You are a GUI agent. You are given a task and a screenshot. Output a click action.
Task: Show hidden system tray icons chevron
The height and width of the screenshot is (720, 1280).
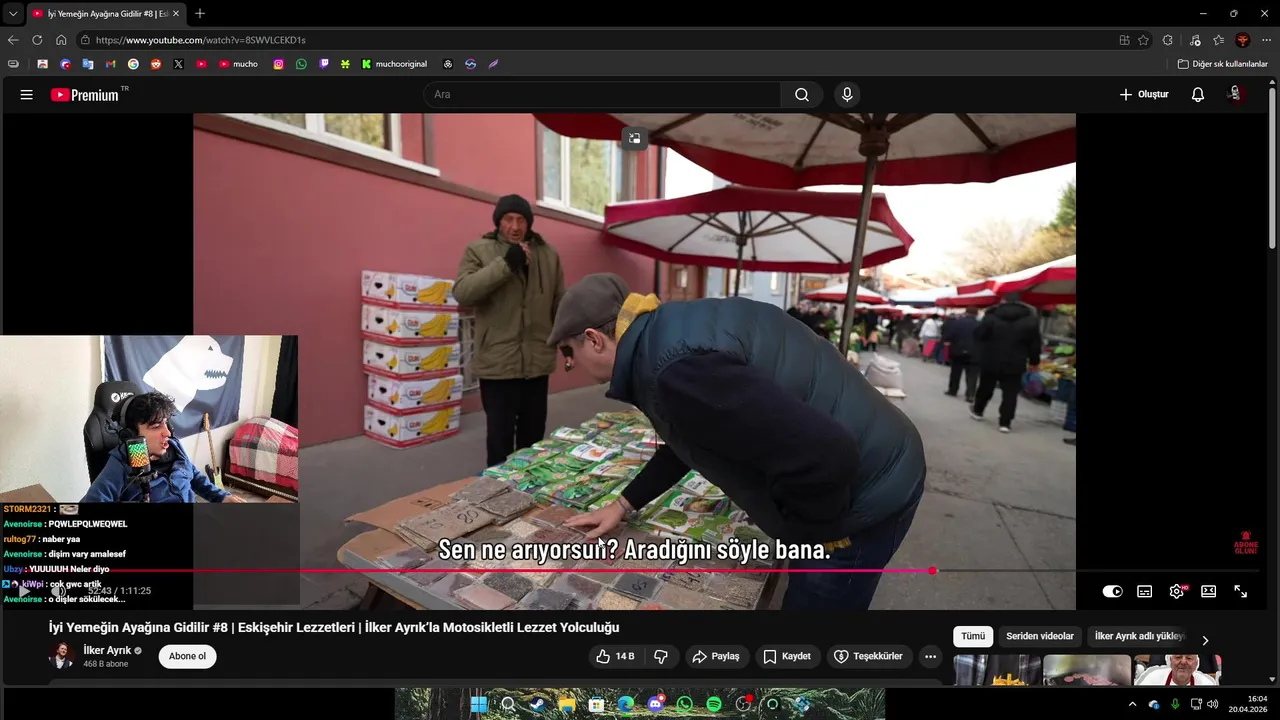click(x=1132, y=704)
